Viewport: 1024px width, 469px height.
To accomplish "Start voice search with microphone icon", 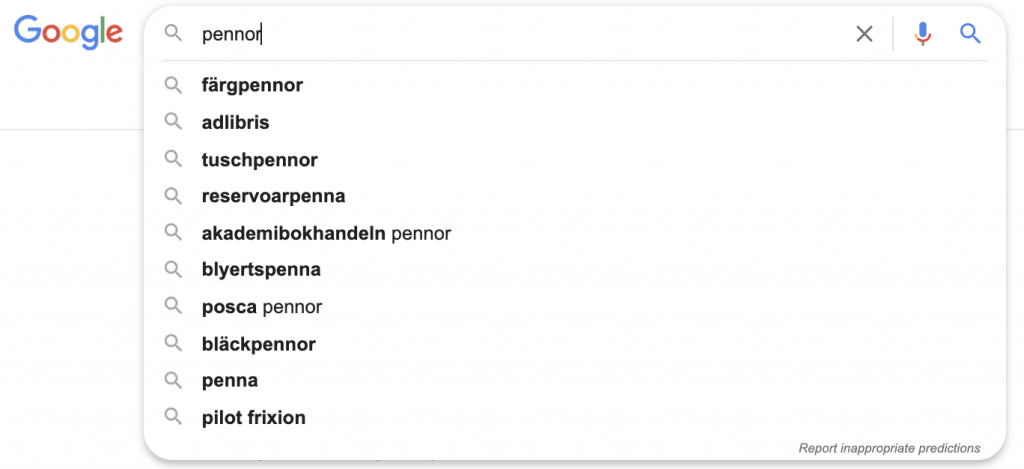I will (x=922, y=34).
